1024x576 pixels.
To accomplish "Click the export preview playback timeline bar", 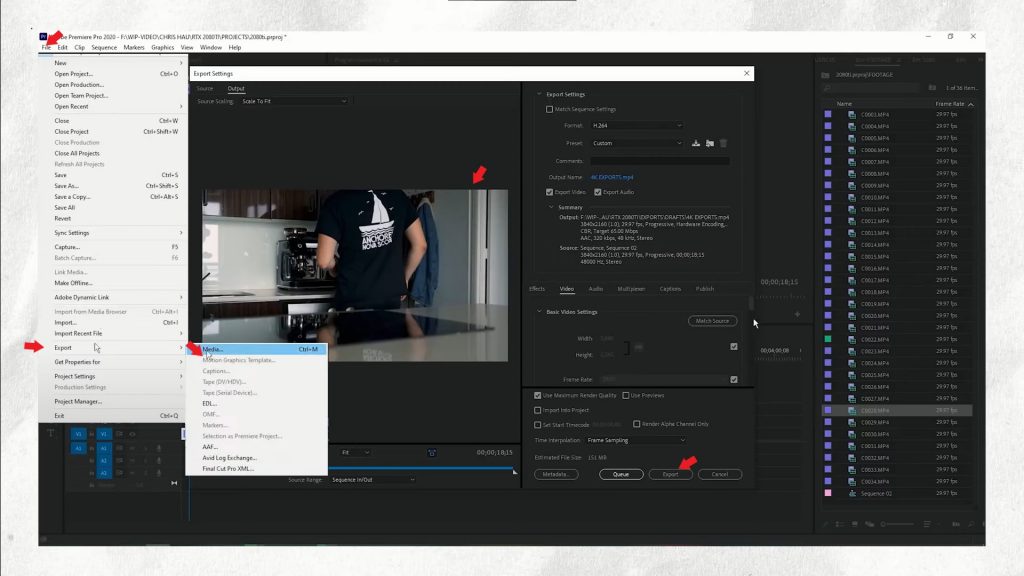I will [422, 468].
